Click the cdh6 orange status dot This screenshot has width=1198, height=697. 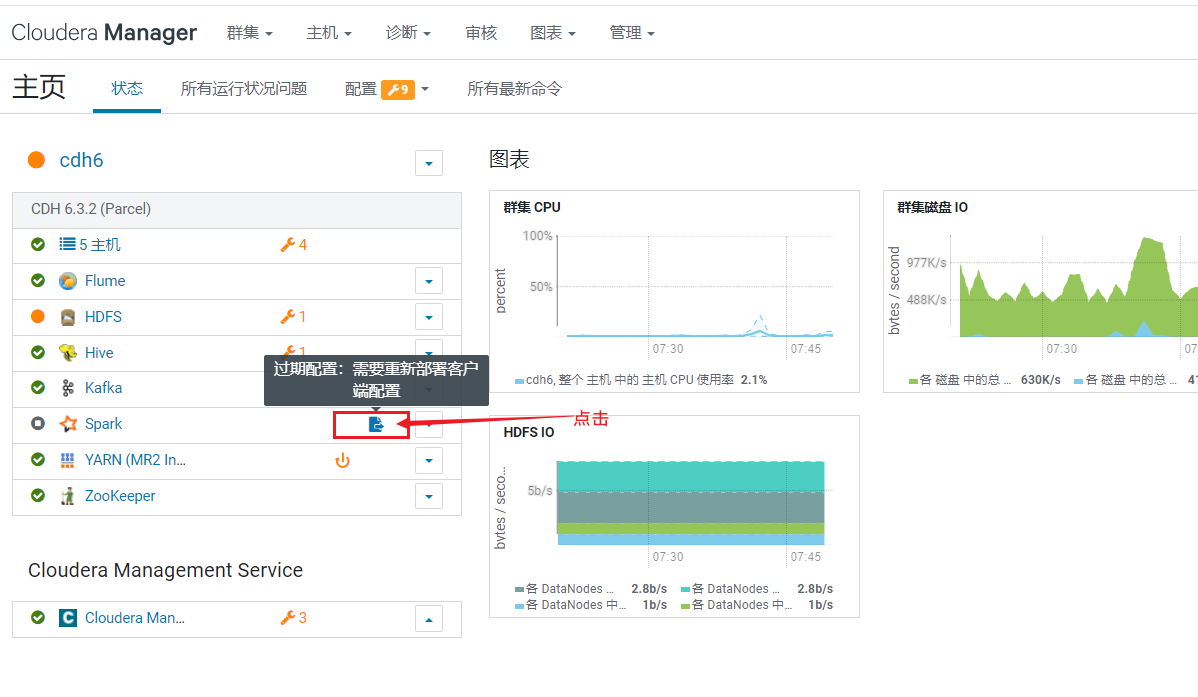point(36,160)
